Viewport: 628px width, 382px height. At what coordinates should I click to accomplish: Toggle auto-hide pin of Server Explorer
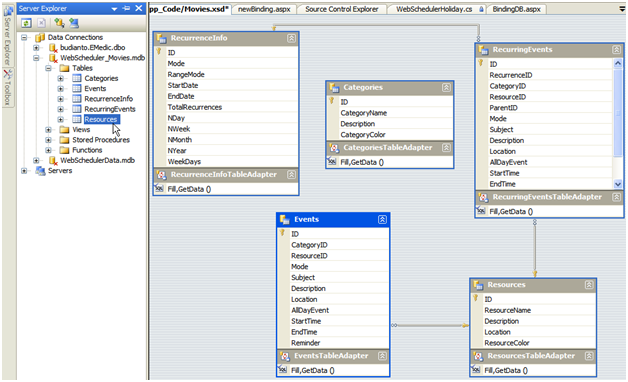click(127, 8)
